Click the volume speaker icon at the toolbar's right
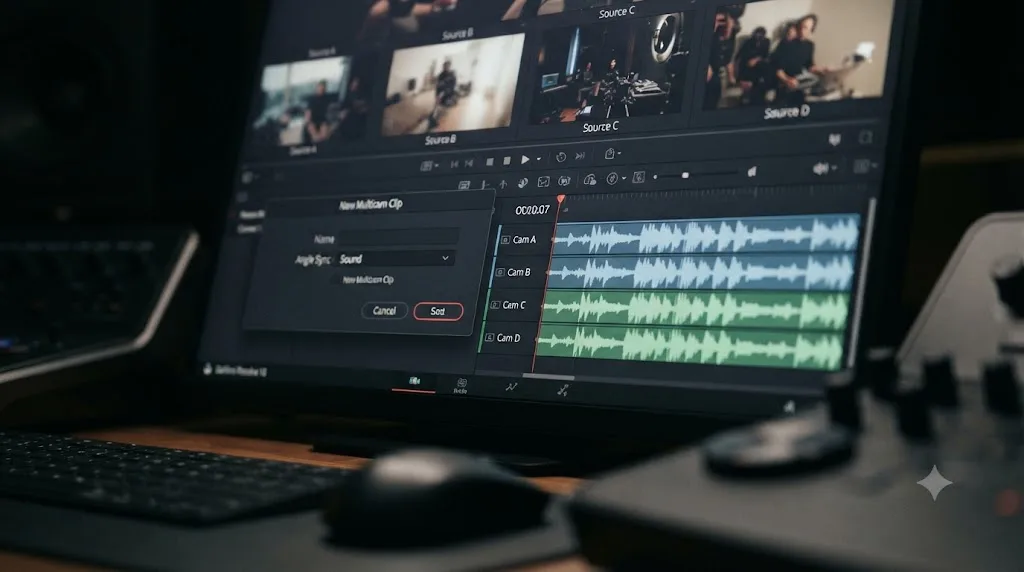The image size is (1024, 572). pyautogui.click(x=820, y=168)
